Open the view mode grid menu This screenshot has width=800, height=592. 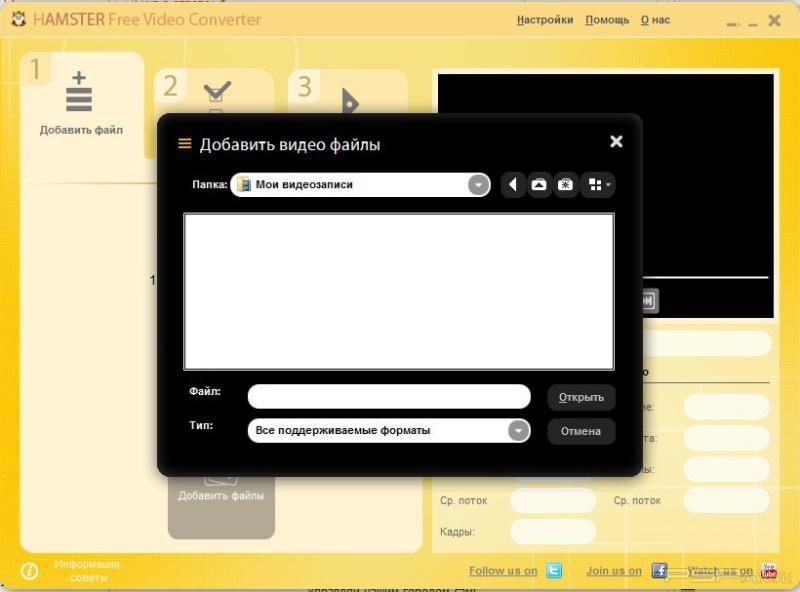[599, 185]
